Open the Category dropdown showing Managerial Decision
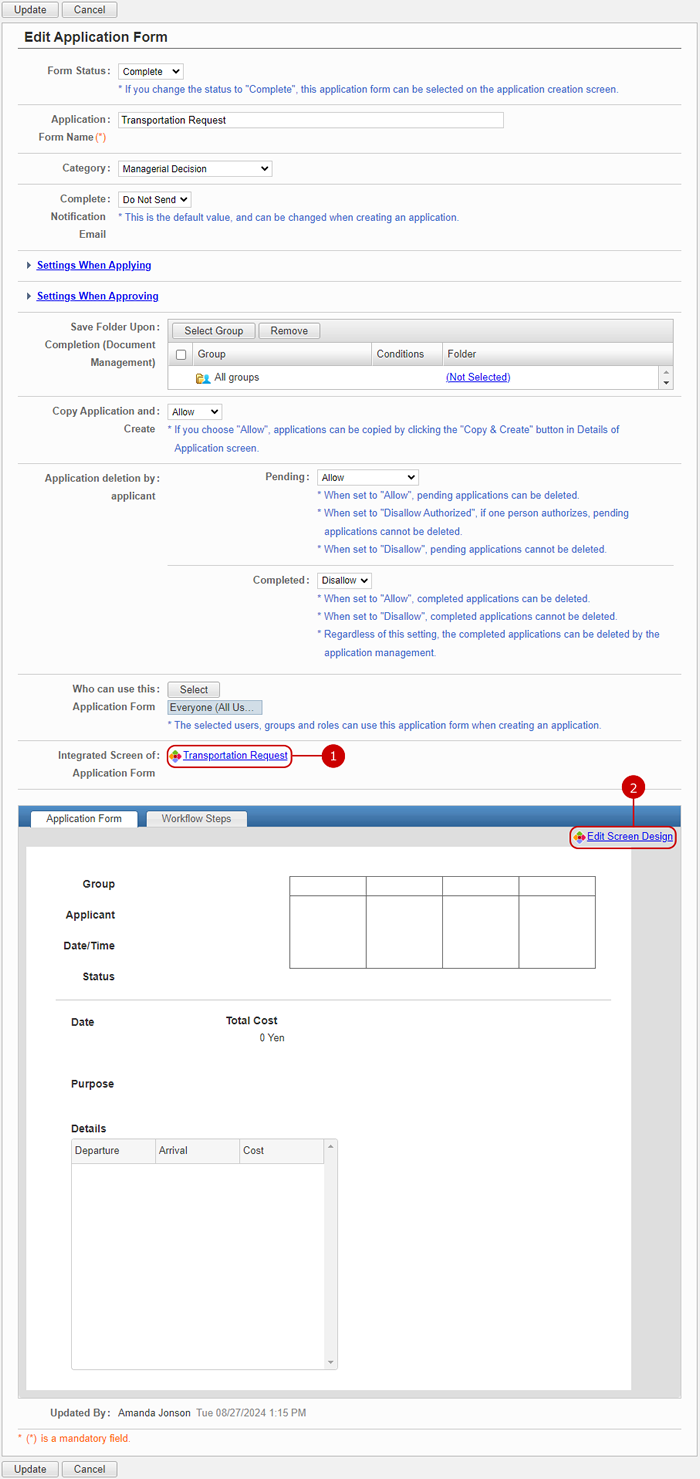 tap(195, 169)
